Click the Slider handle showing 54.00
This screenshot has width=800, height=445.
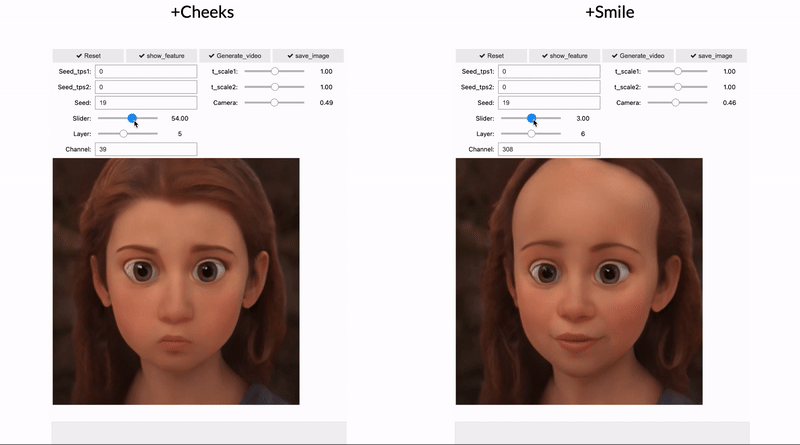(x=132, y=118)
